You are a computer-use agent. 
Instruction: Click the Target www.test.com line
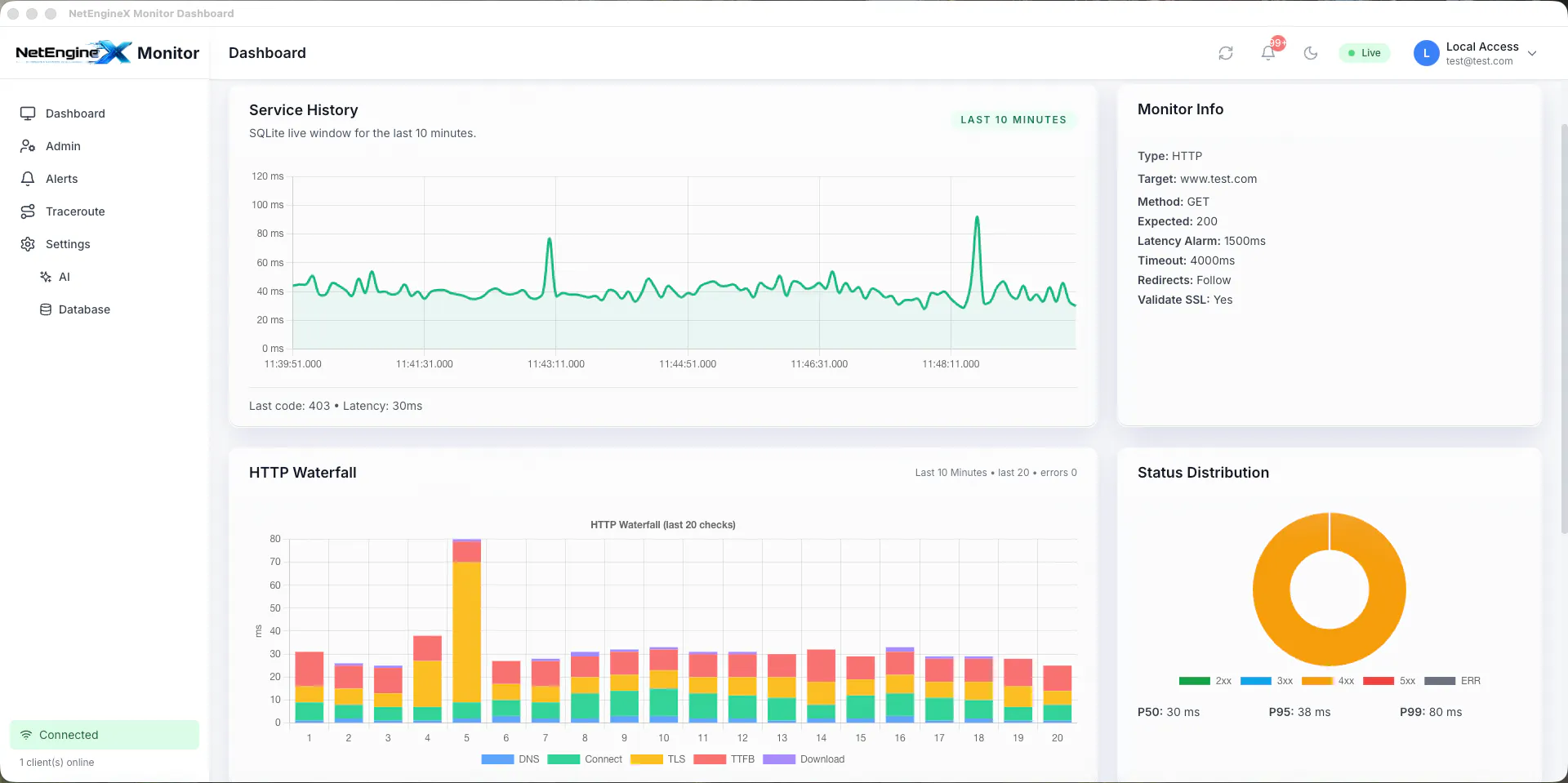[x=1197, y=179]
